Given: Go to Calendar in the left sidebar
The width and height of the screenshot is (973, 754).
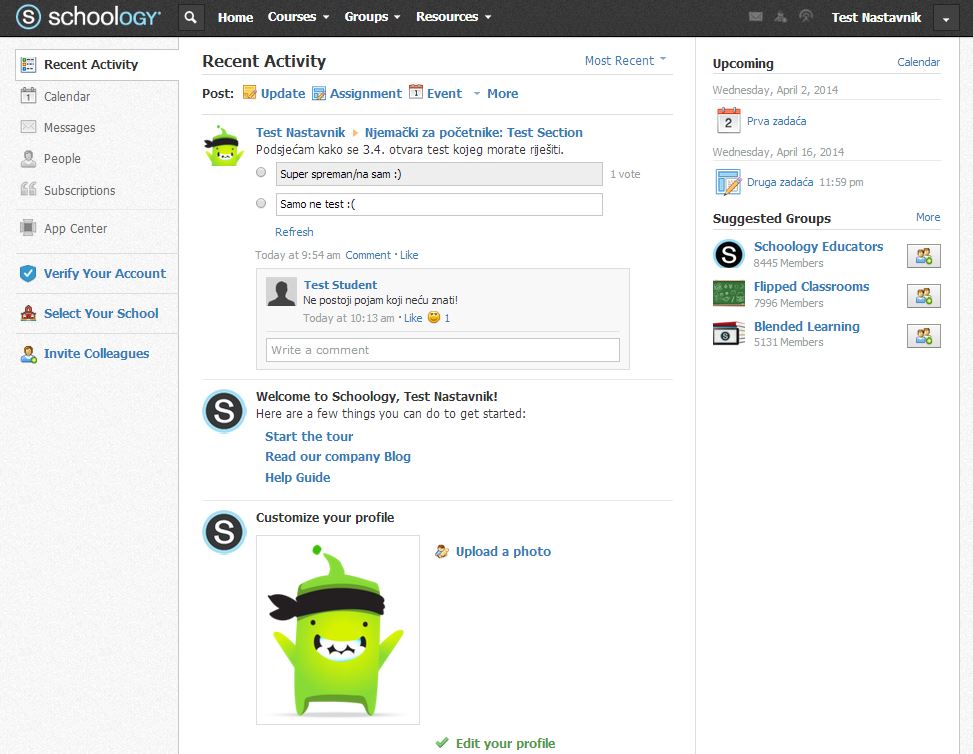Looking at the screenshot, I should pos(66,97).
